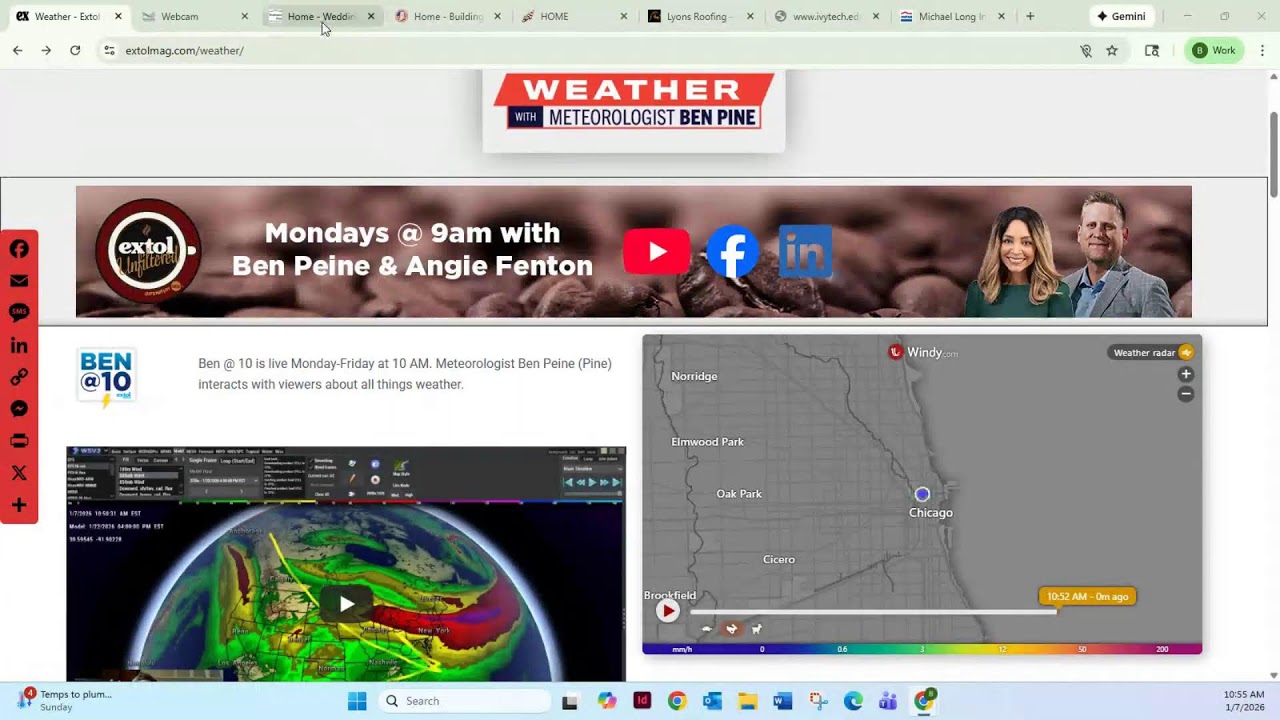Open Chrome's three-dot menu
This screenshot has height=720, width=1280.
click(x=1262, y=50)
